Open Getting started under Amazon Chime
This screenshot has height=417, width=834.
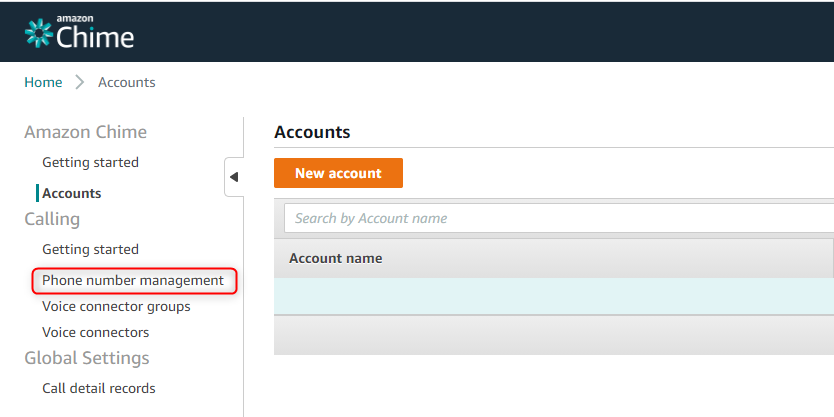pyautogui.click(x=90, y=162)
